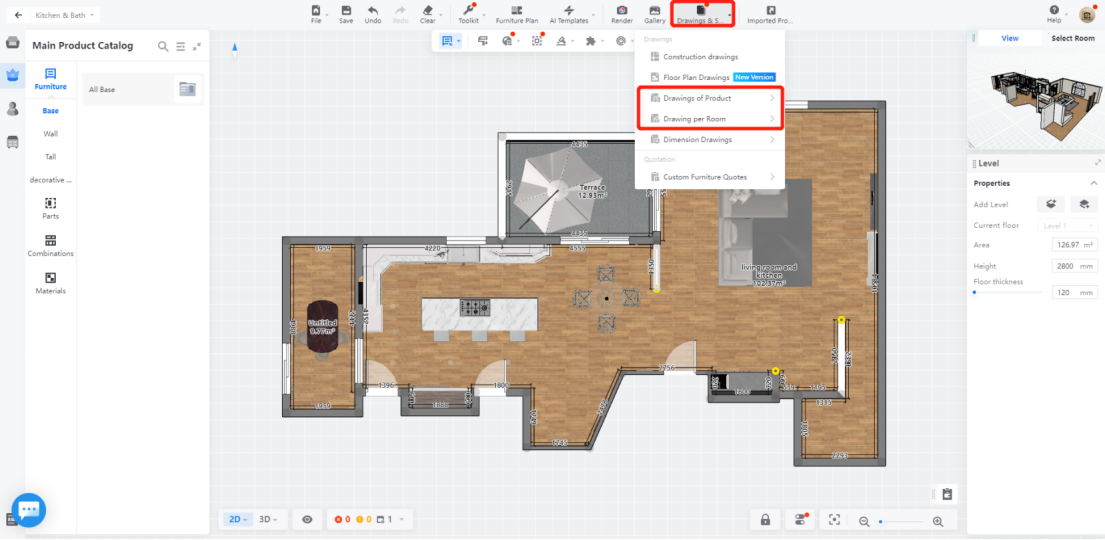Click the Save icon in the toolbar

click(x=345, y=13)
